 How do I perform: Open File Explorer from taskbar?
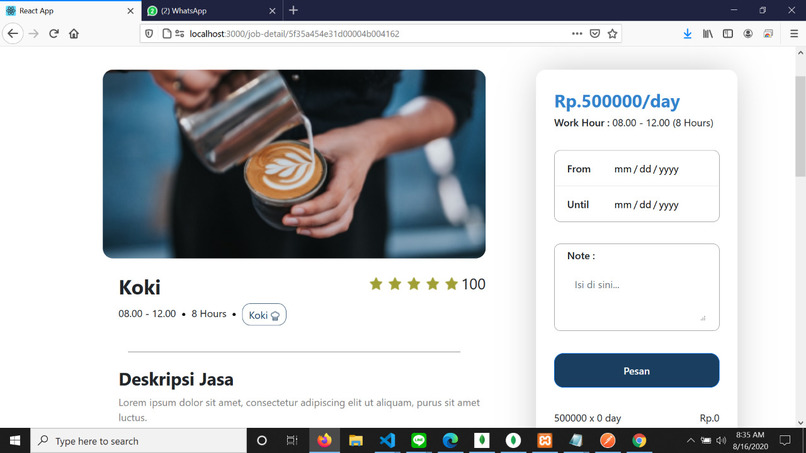pyautogui.click(x=356, y=441)
